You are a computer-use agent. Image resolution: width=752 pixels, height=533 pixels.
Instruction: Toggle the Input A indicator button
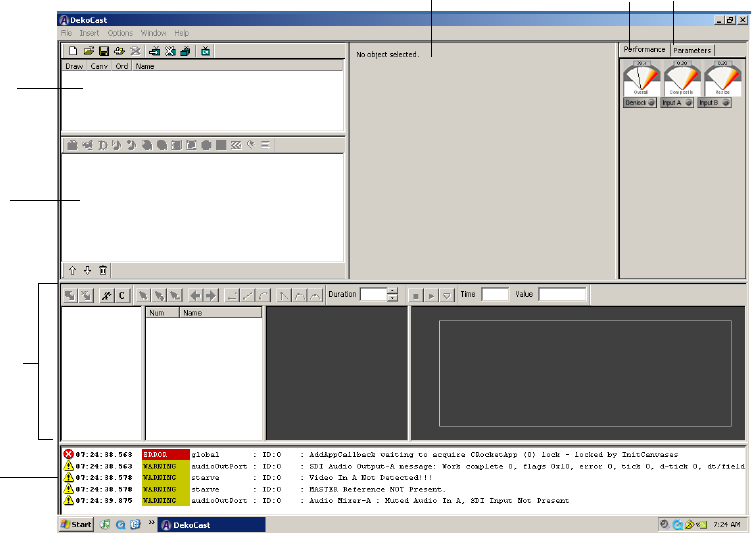pos(677,103)
